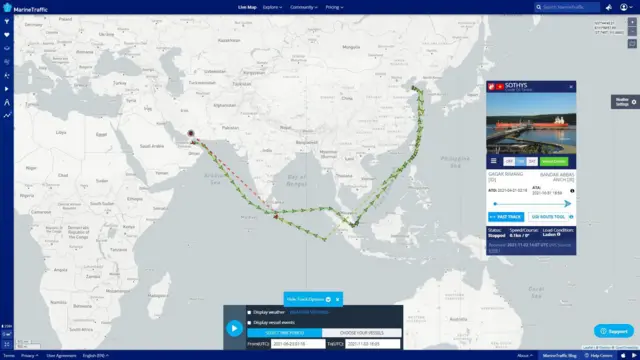Screen dimensions: 640x360
Task: Enable the Display vessel events checkbox
Action: tap(249, 322)
